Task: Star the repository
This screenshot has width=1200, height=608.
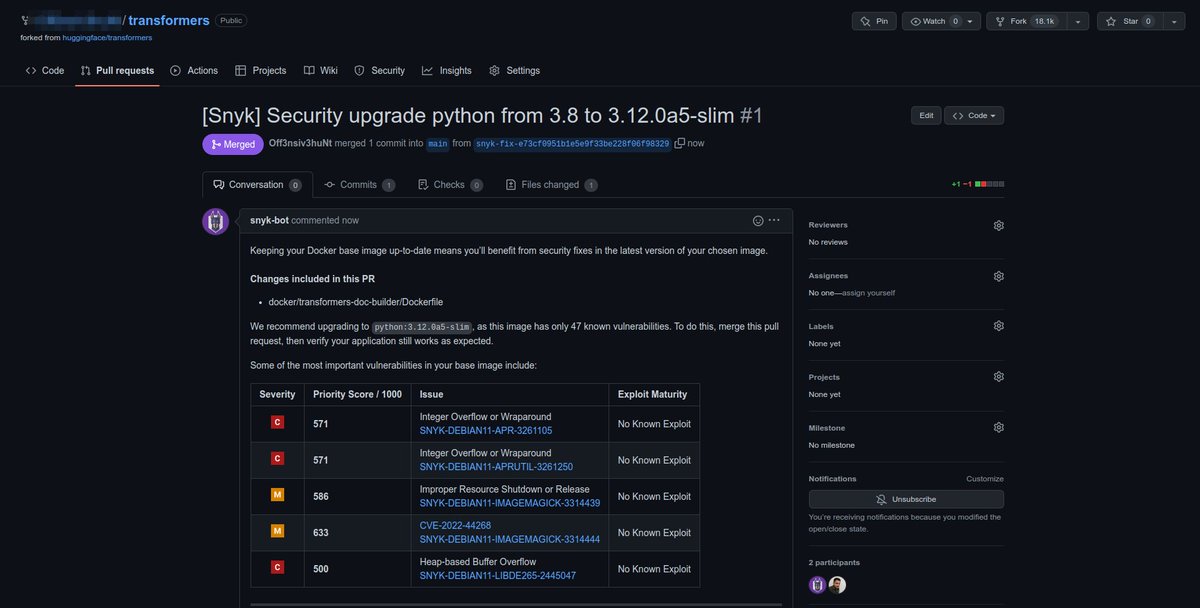Action: [1130, 21]
